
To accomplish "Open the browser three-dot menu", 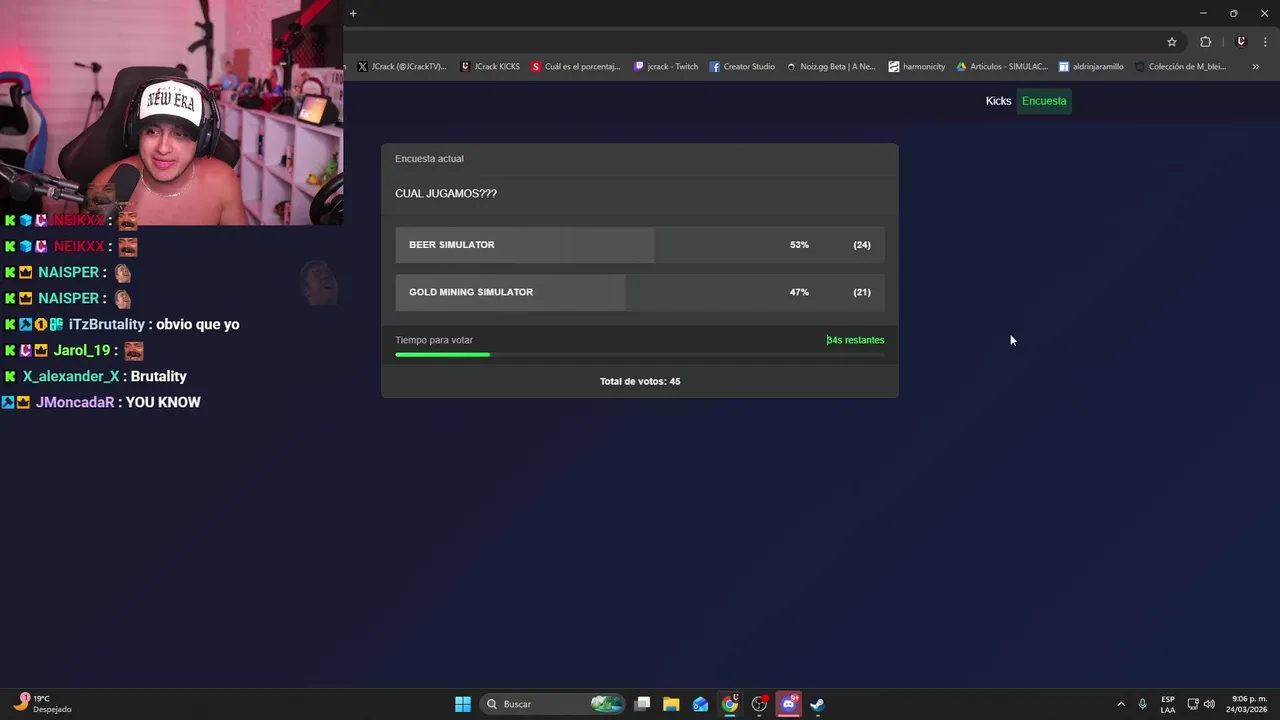I will click(x=1266, y=42).
